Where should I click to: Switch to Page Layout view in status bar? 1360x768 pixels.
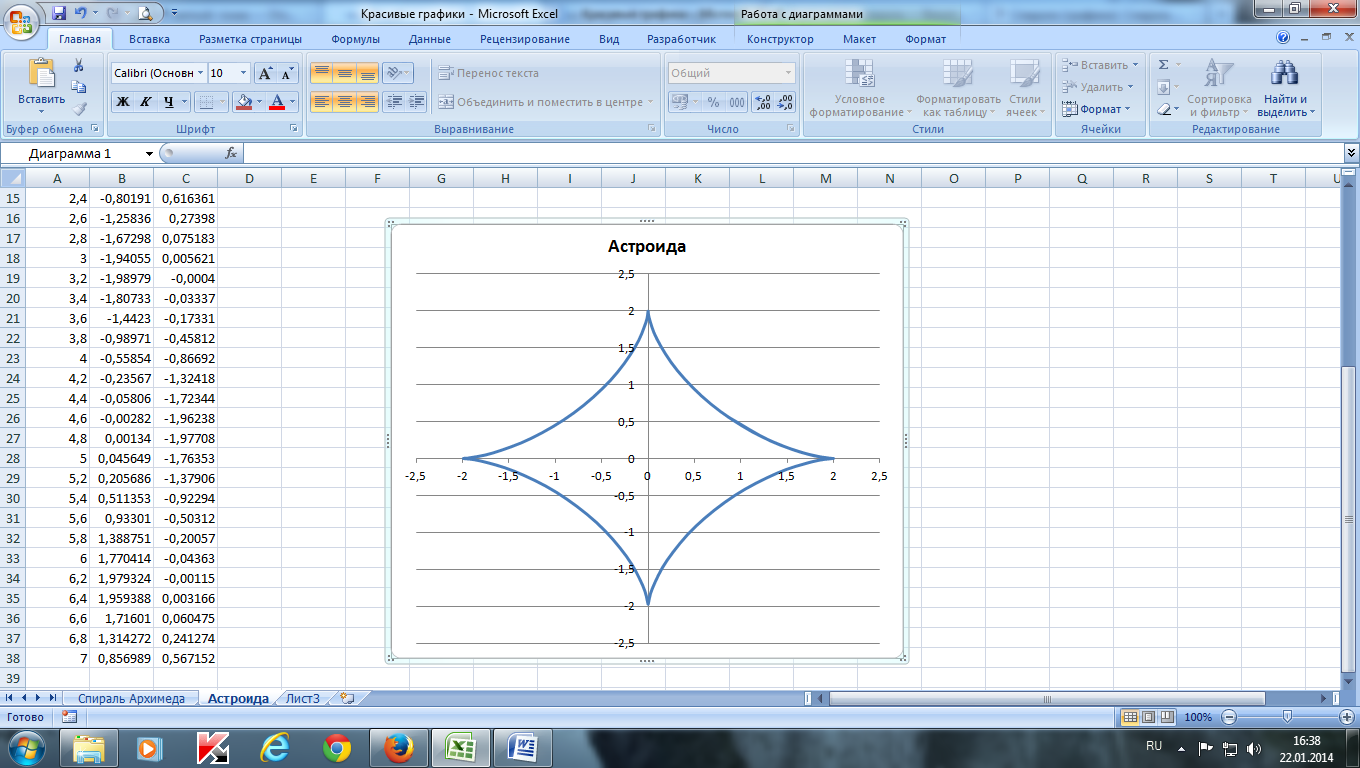pos(1148,717)
